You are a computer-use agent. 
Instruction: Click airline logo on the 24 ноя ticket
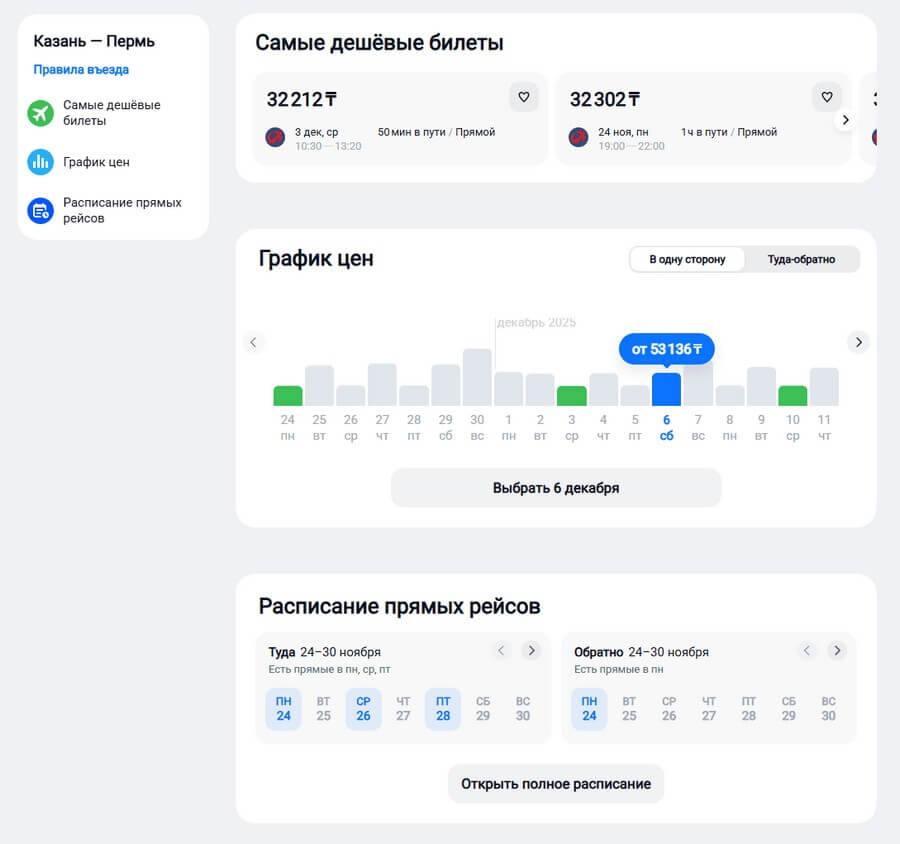[578, 138]
